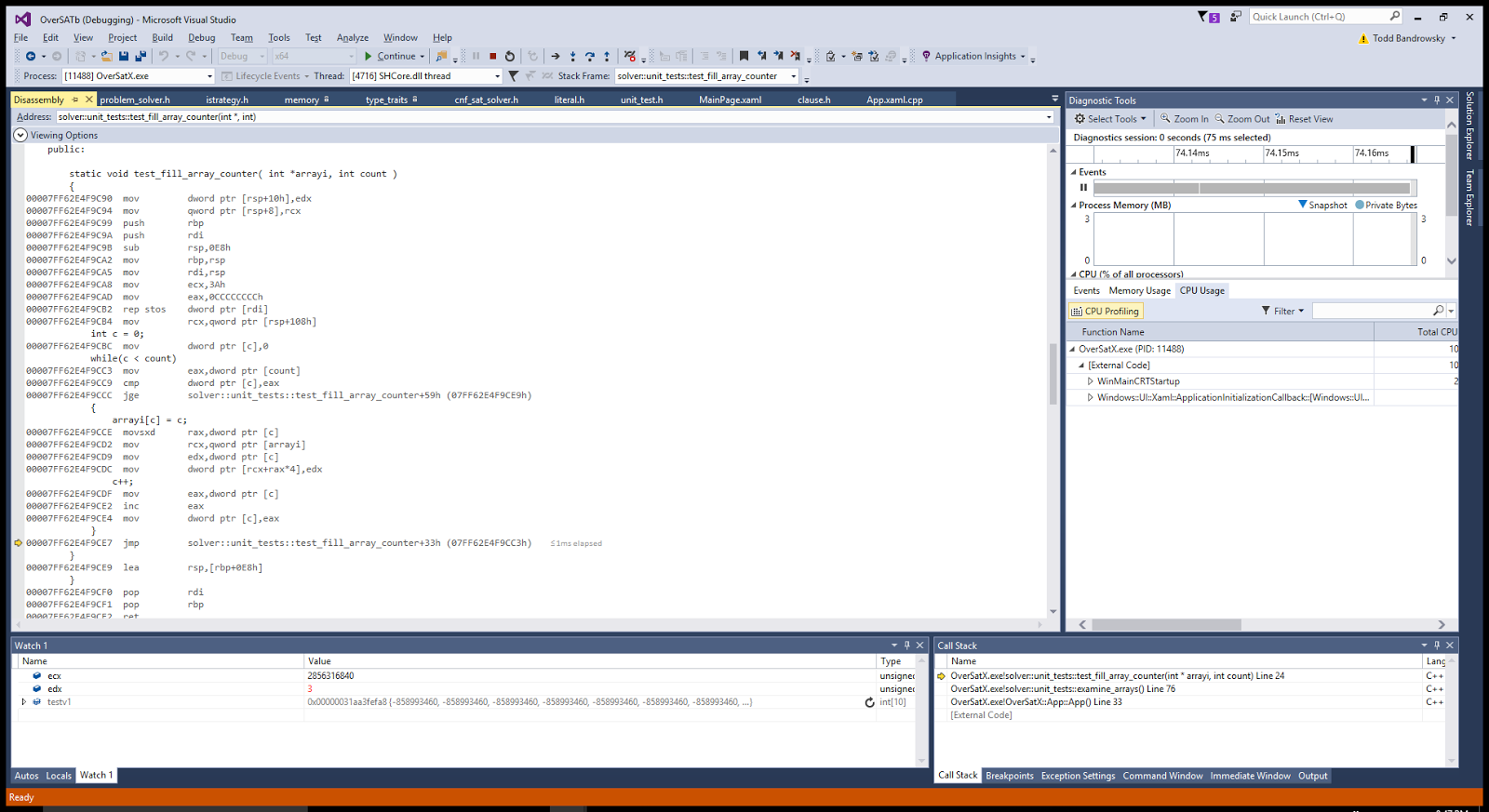
Task: Click the Break All pause icon
Action: coord(476,56)
